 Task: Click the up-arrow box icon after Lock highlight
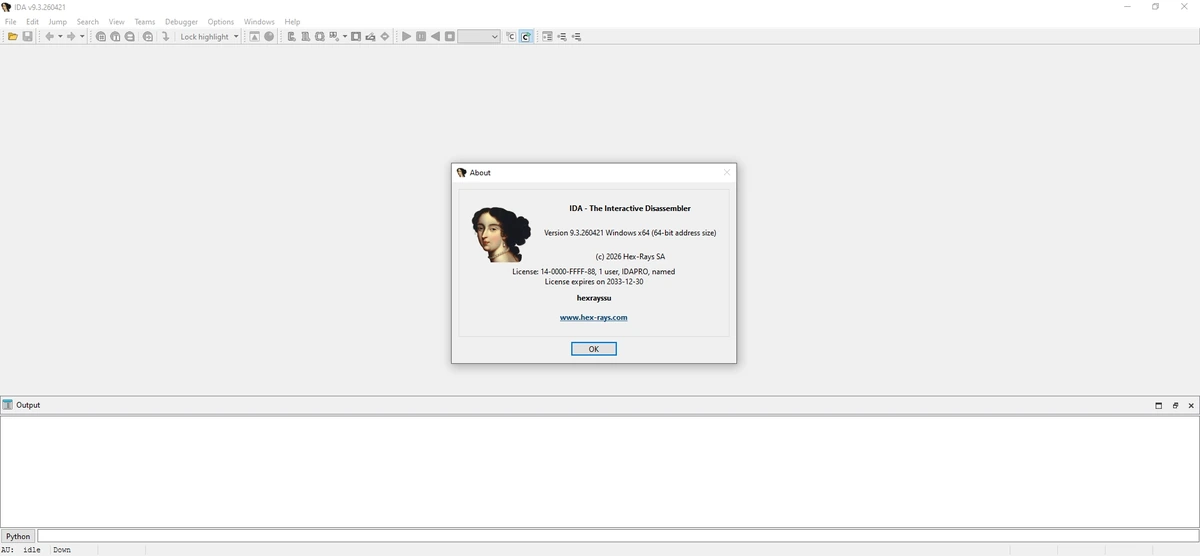254,37
